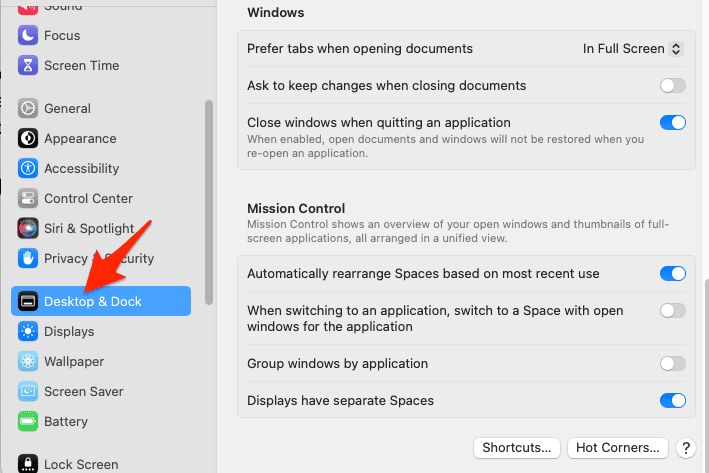This screenshot has height=473, width=709.
Task: Select the General gear icon
Action: coord(28,109)
